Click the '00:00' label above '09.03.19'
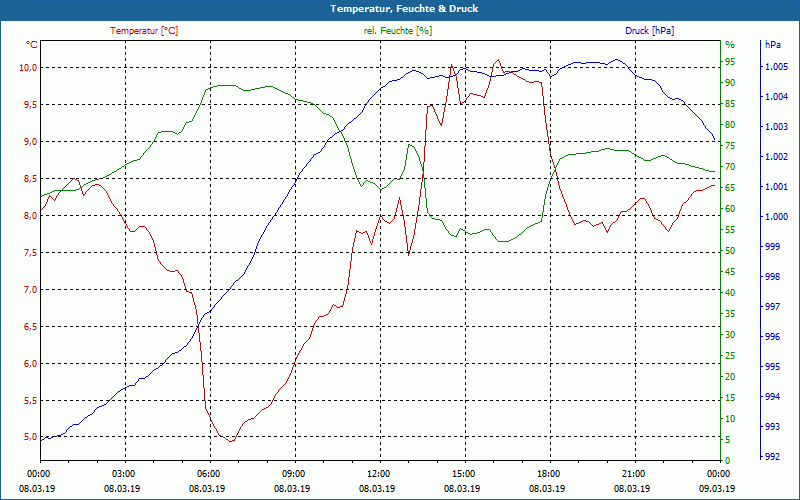 click(x=717, y=474)
